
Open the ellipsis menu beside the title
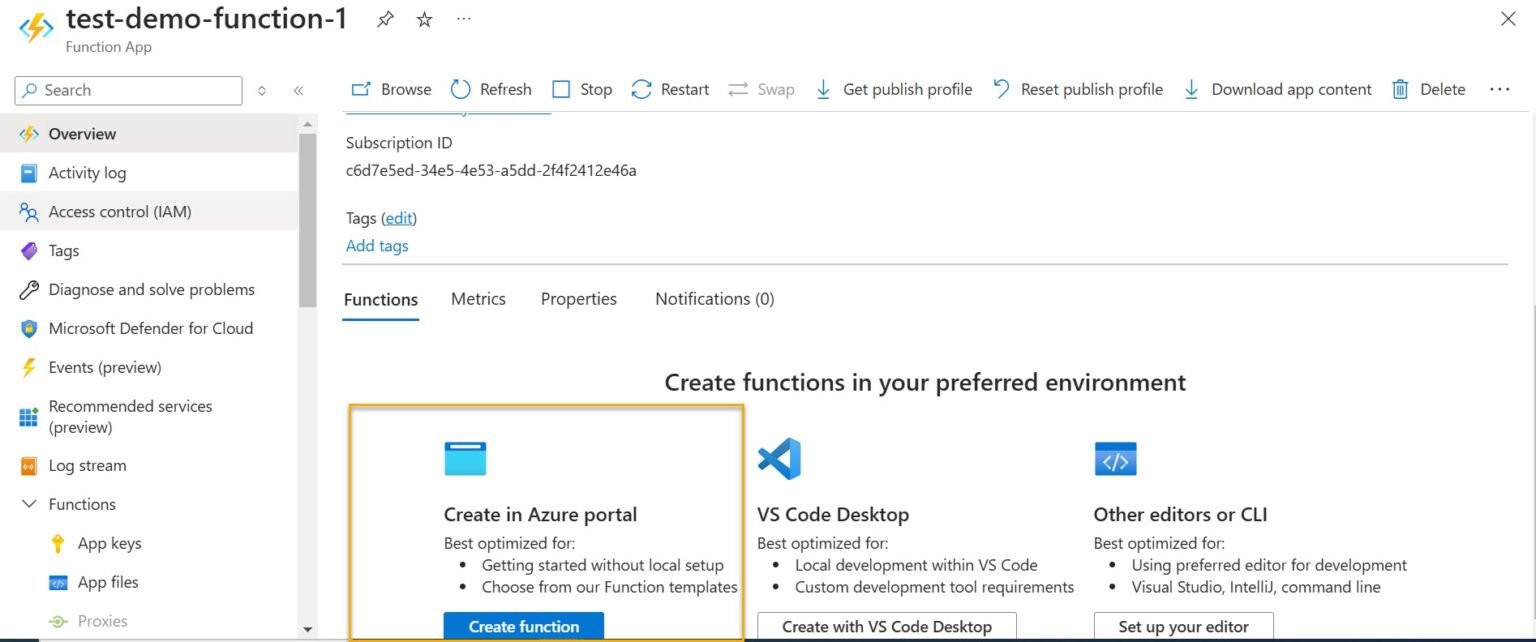(463, 19)
